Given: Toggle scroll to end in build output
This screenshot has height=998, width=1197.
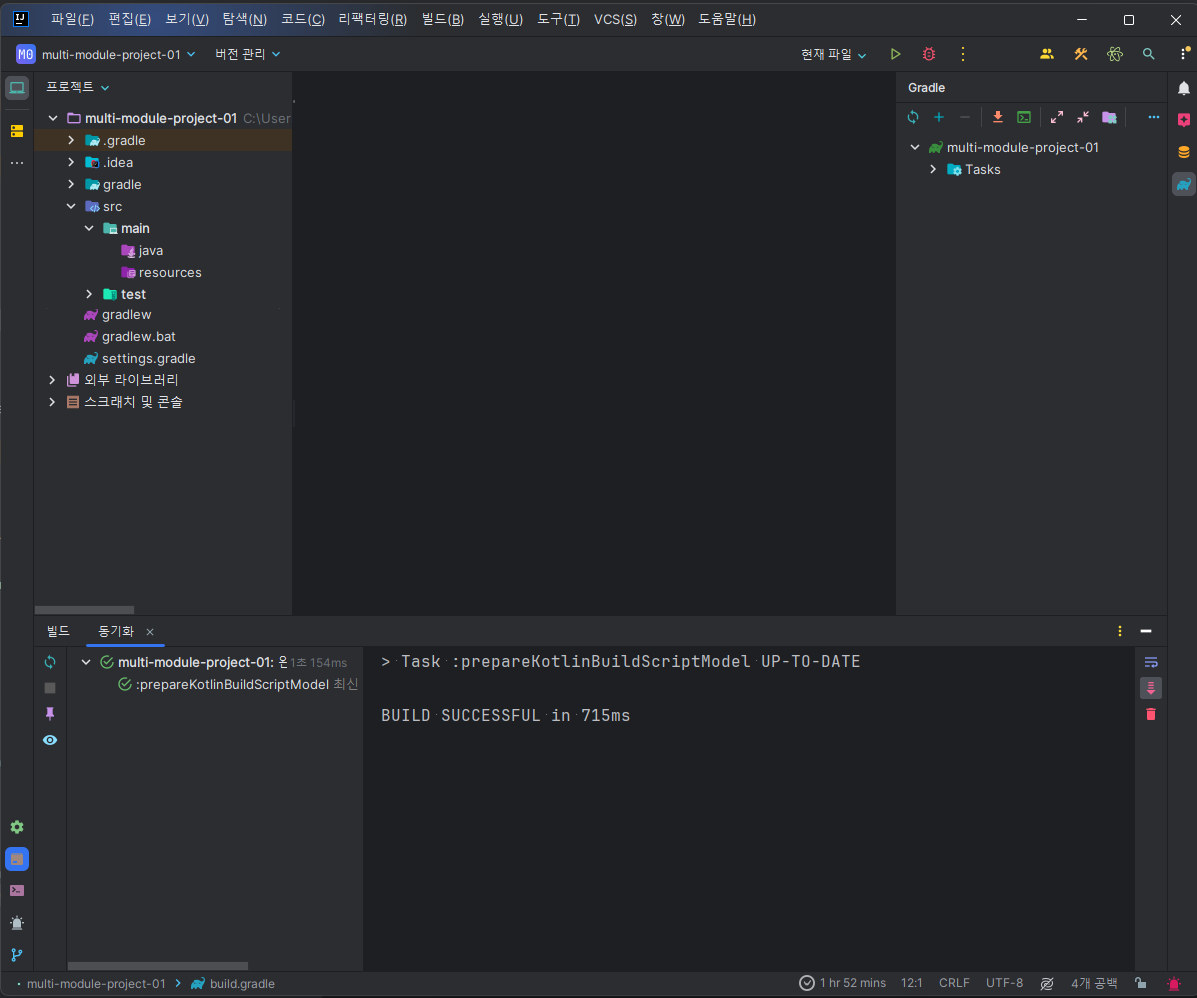Looking at the screenshot, I should click(x=1151, y=688).
